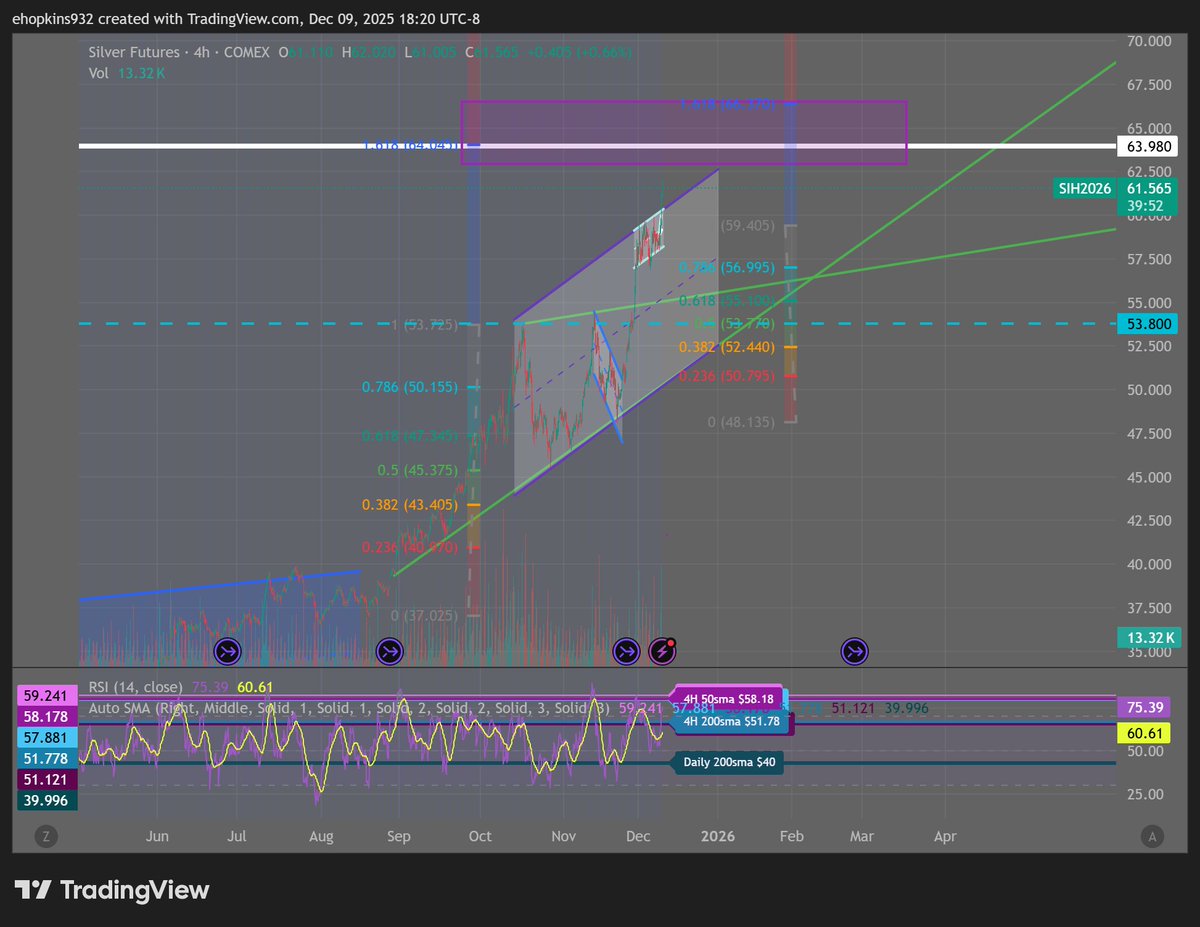Click the rollover arrow icon near February

pos(854,650)
